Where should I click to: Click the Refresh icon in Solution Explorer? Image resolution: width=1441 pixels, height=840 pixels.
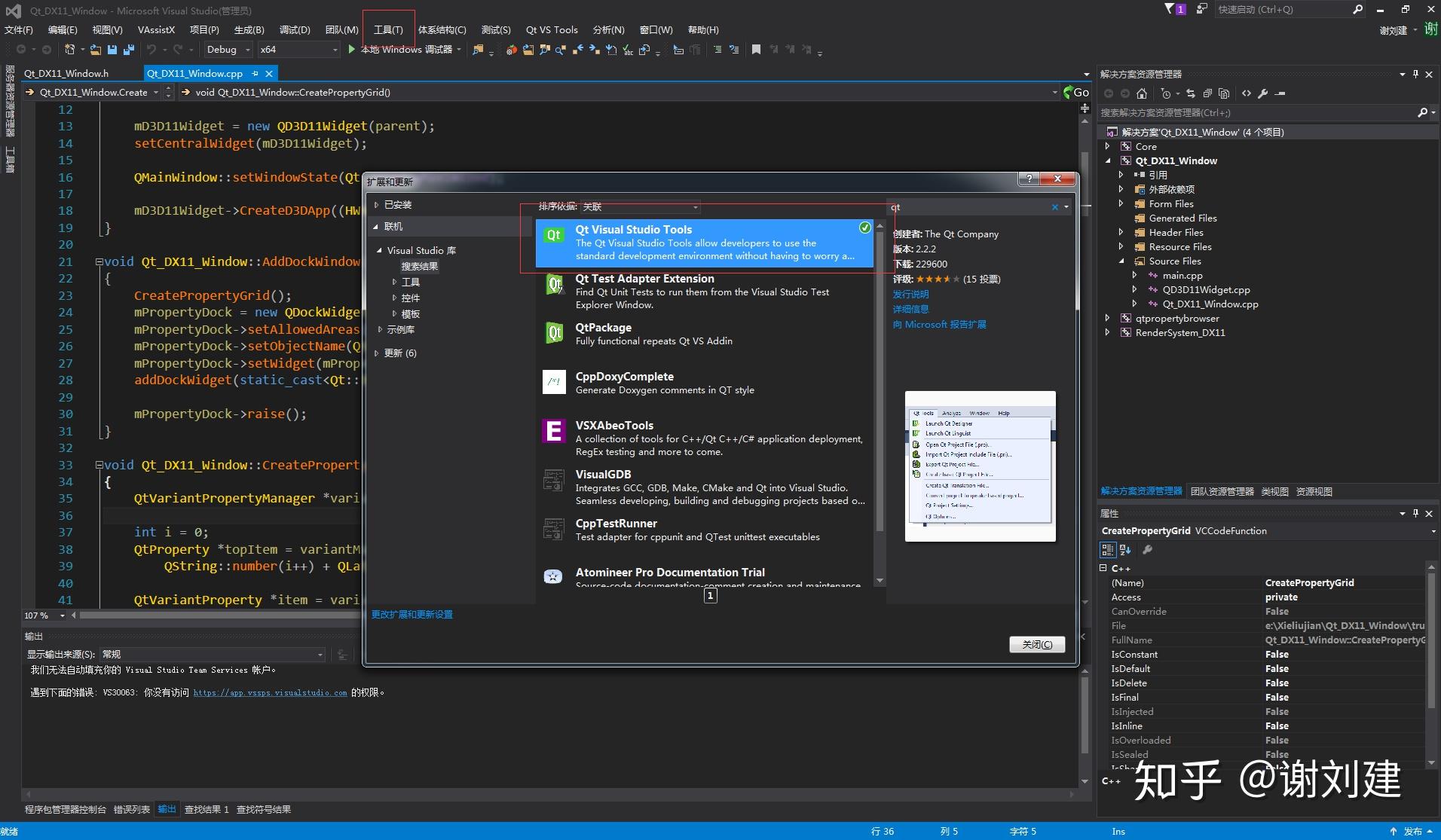click(1191, 93)
